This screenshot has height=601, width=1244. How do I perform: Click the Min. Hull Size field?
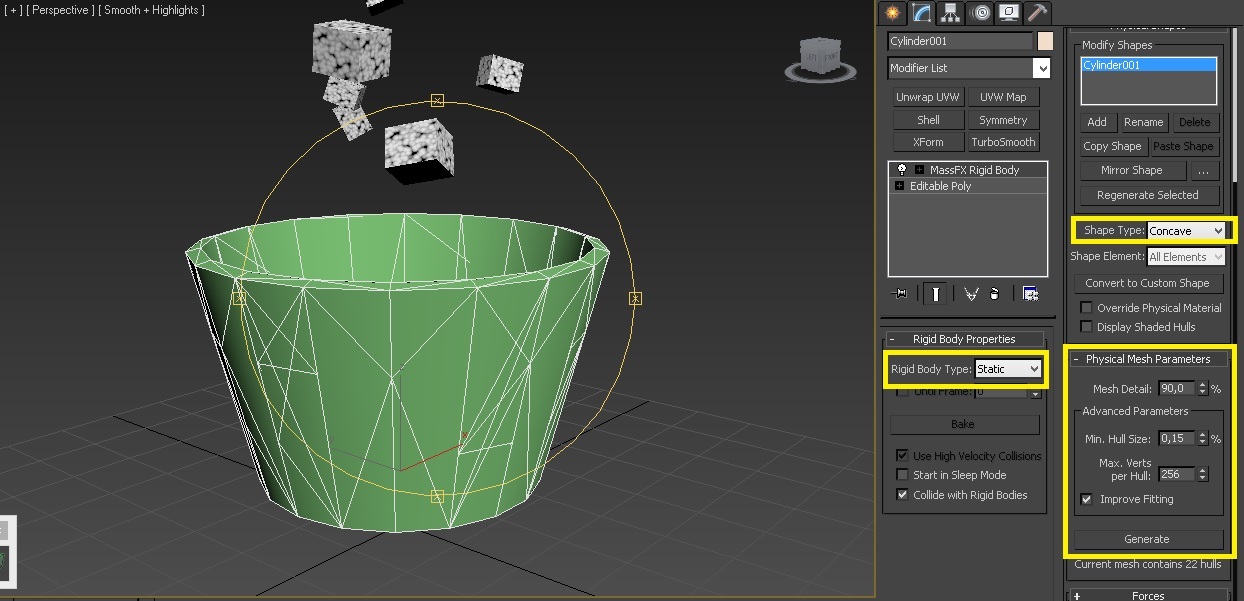[x=1177, y=439]
